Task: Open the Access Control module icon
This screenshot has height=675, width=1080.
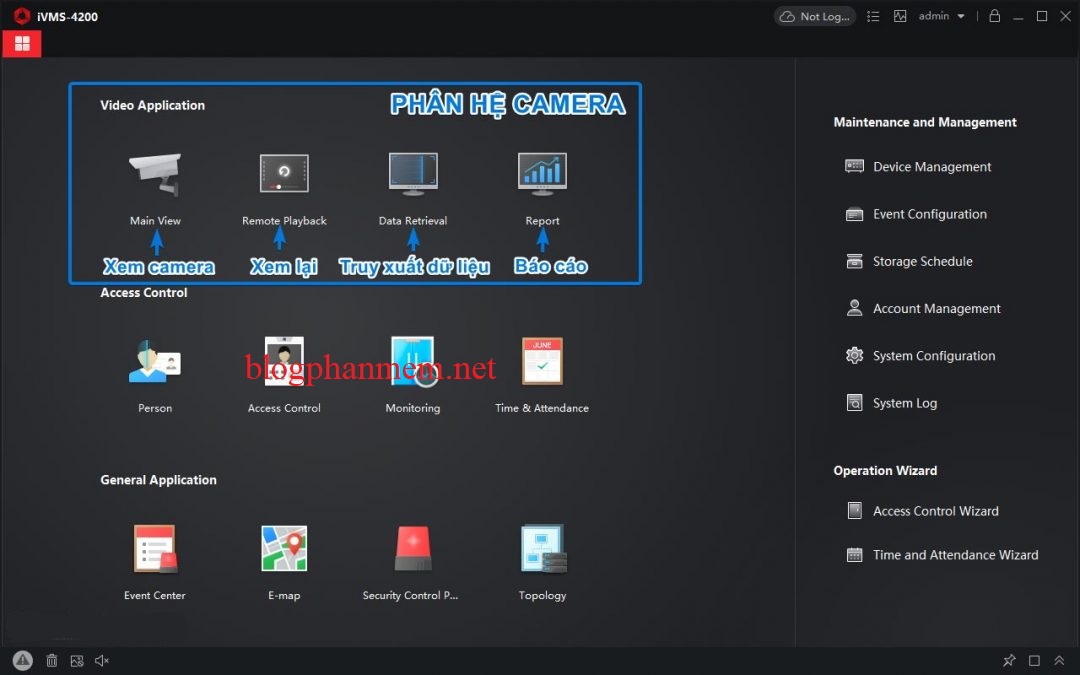Action: 284,361
